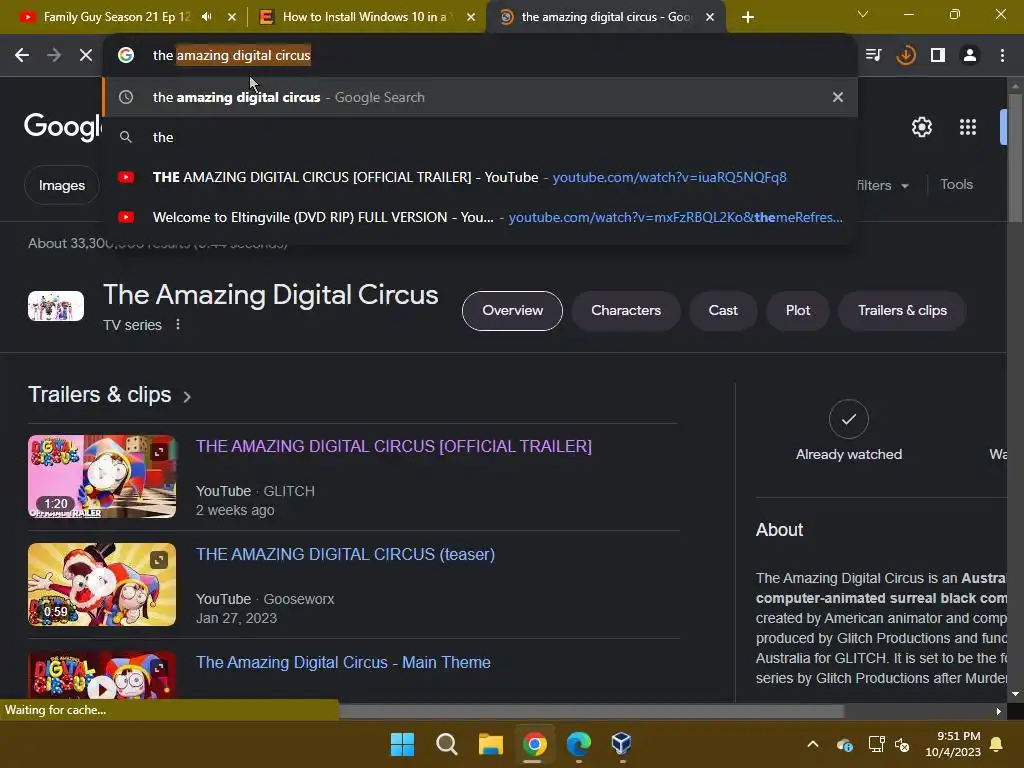
Task: Click the Google logo
Action: (63, 125)
